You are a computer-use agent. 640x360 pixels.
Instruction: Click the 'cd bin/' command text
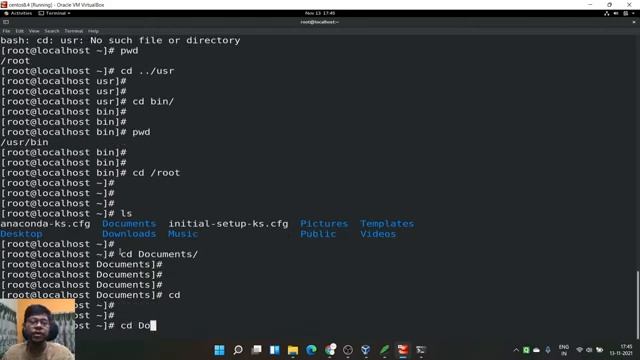coord(153,102)
